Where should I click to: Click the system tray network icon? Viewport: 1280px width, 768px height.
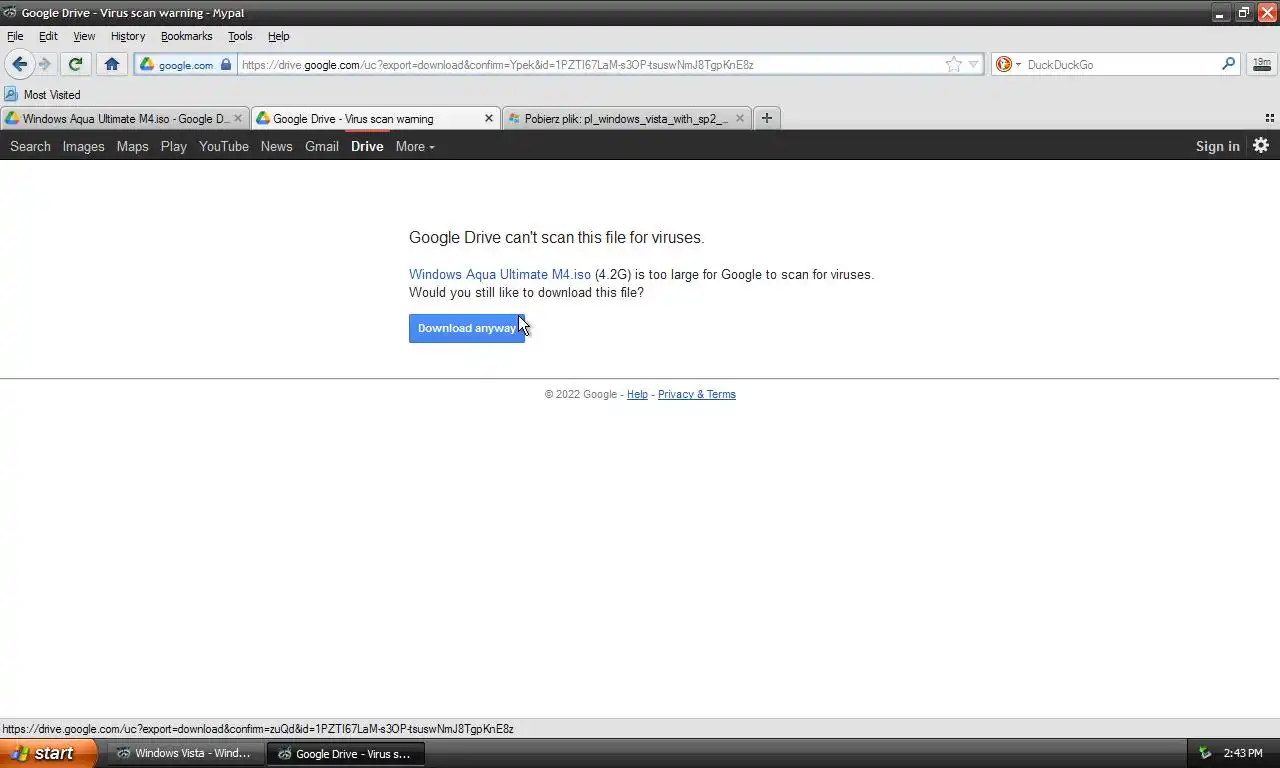click(1205, 753)
